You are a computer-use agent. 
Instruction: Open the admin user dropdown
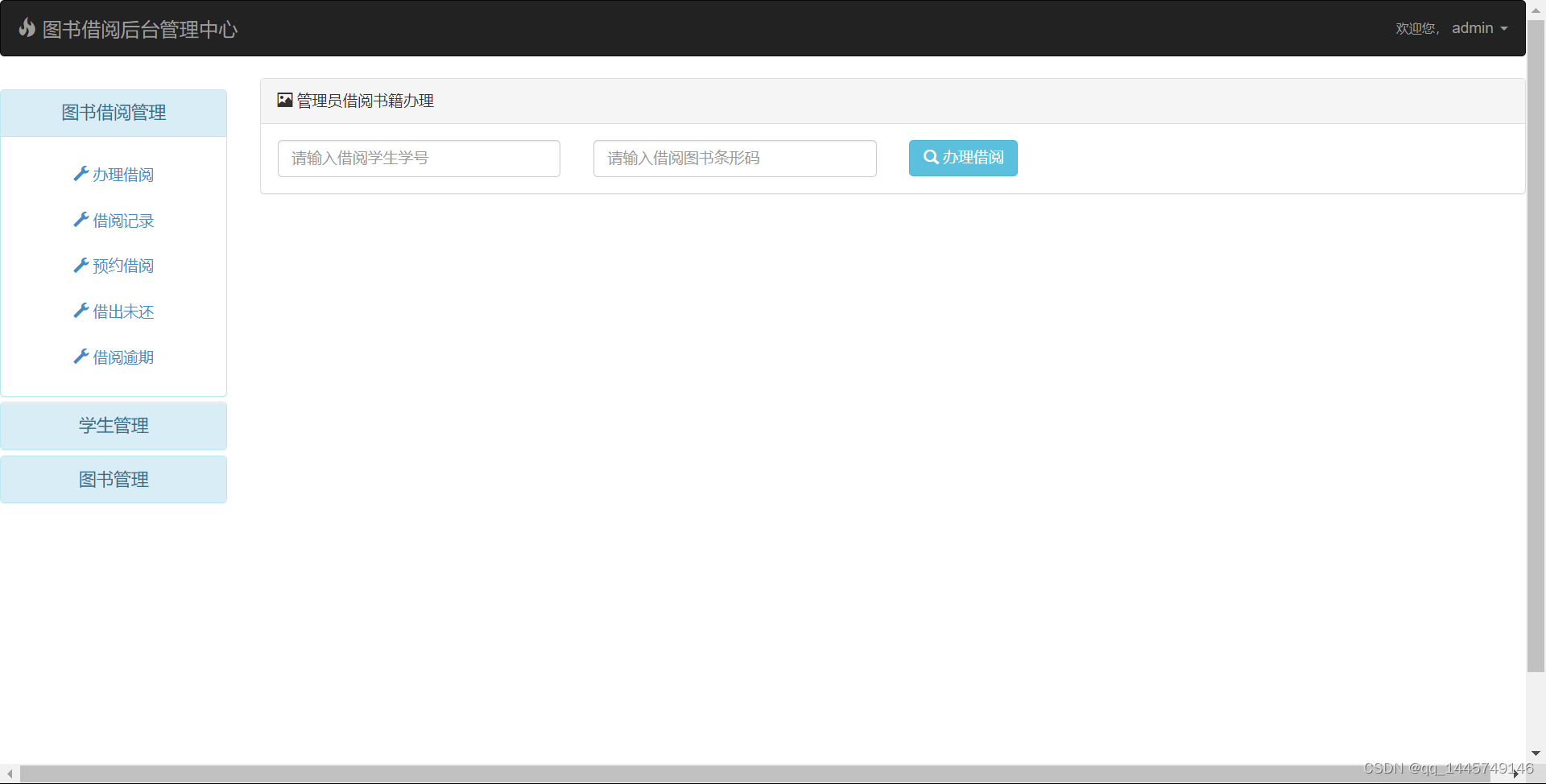coord(1480,28)
